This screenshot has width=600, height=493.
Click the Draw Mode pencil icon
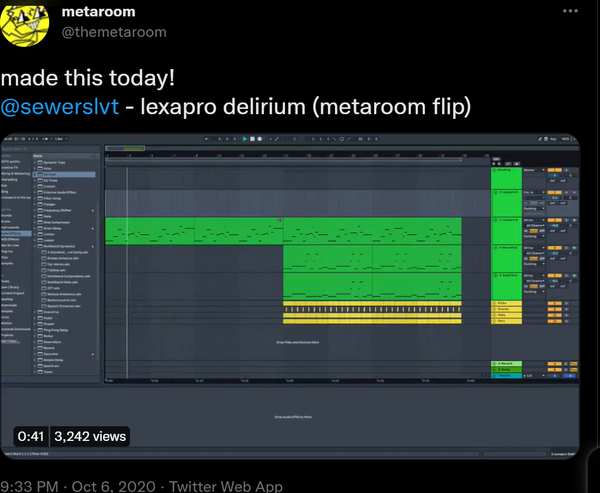(540, 139)
